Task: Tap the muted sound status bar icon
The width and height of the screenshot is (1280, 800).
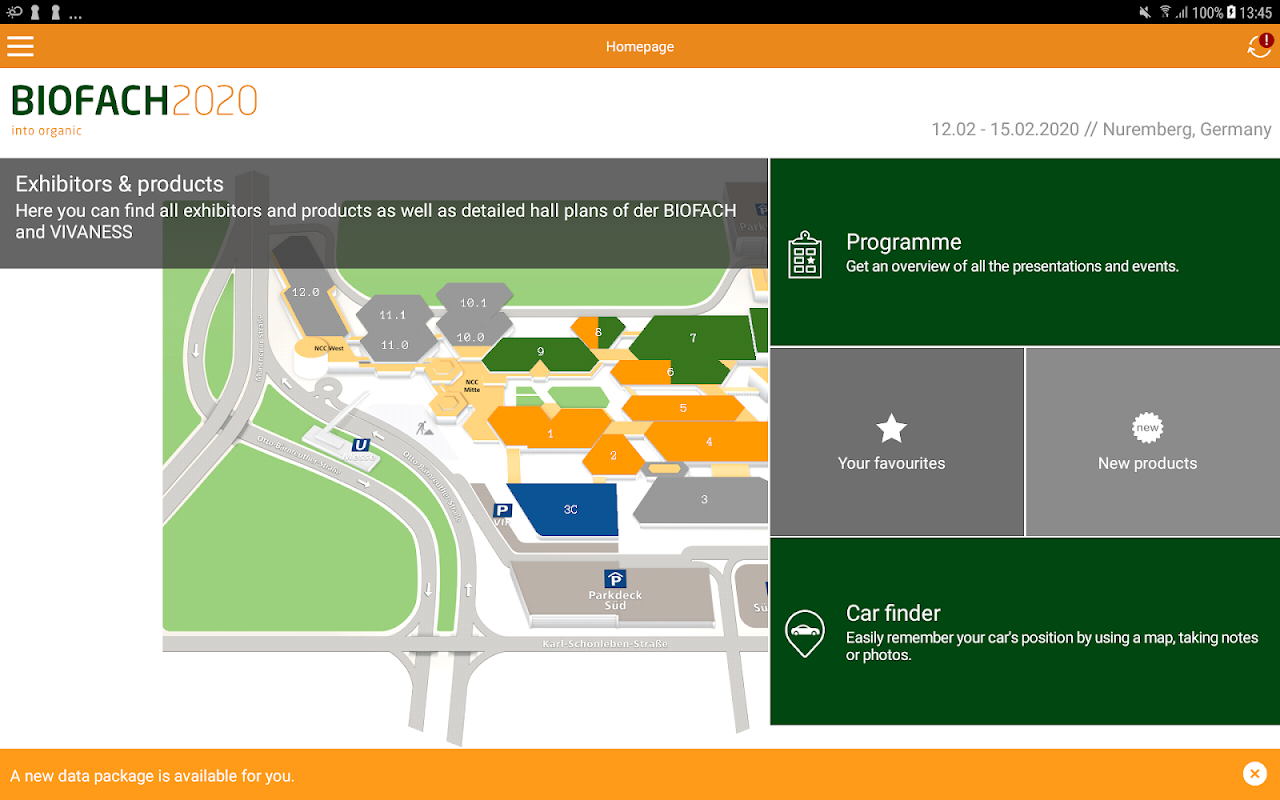Action: click(x=1145, y=12)
